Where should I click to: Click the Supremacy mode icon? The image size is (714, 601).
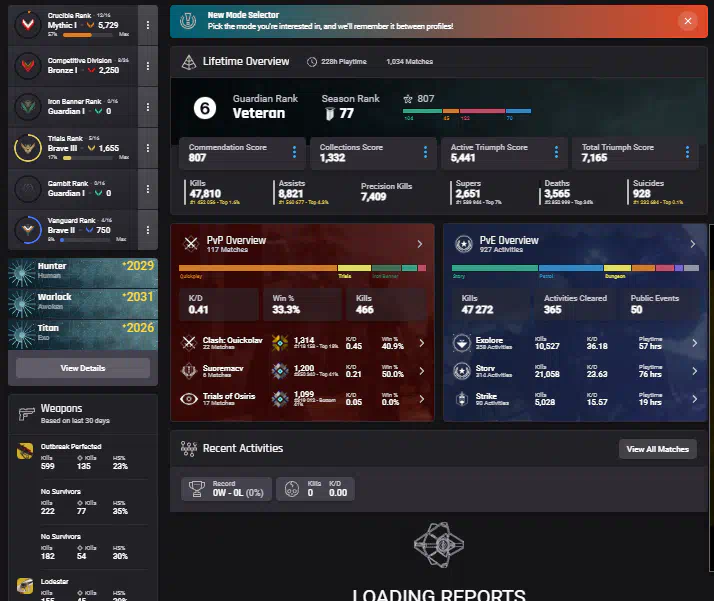pos(189,371)
